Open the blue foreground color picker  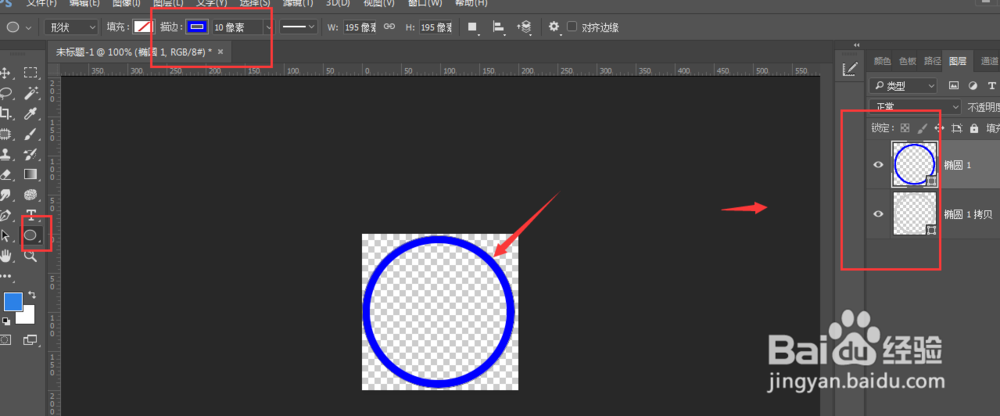13,301
